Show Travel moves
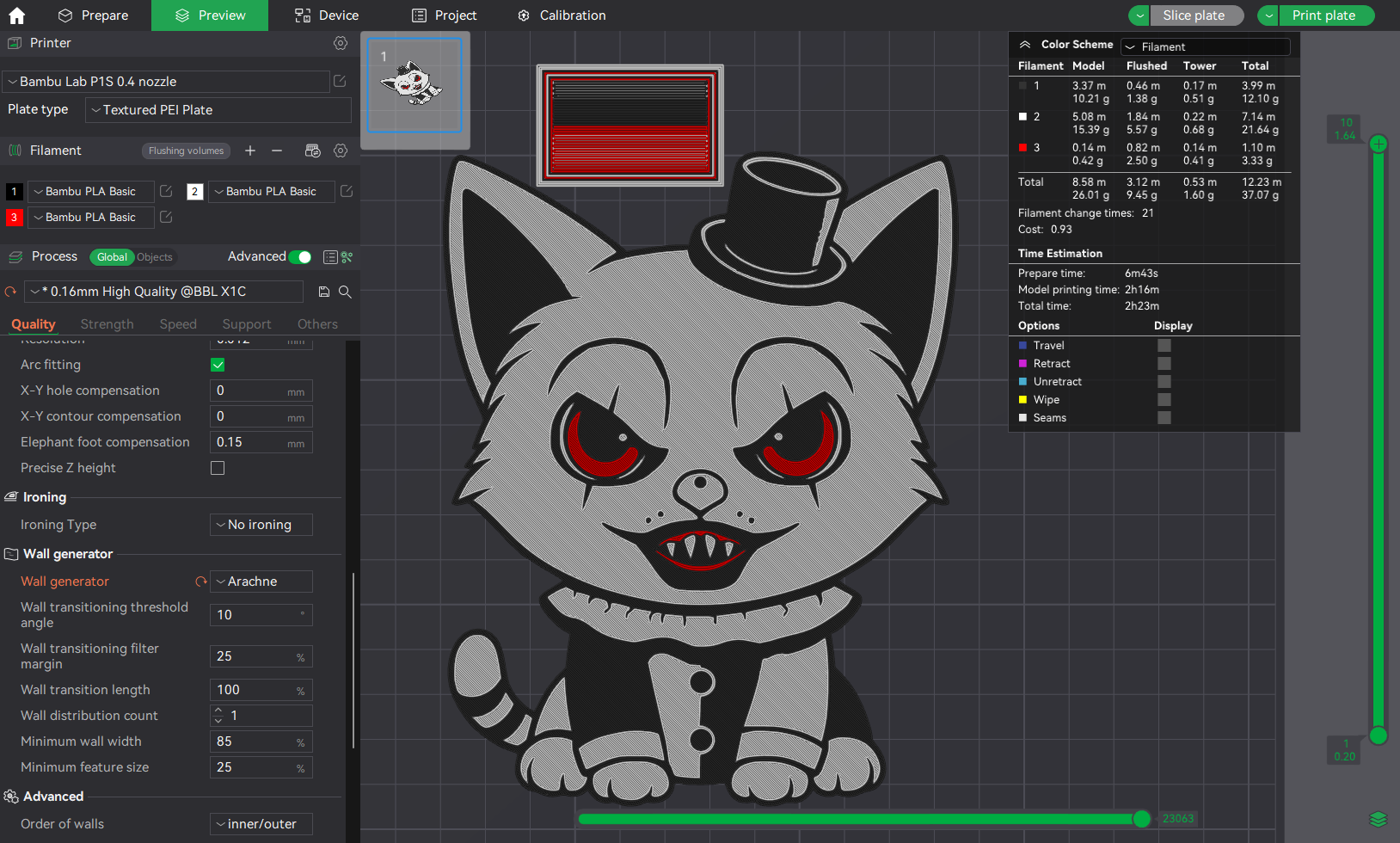The image size is (1400, 843). (1164, 345)
